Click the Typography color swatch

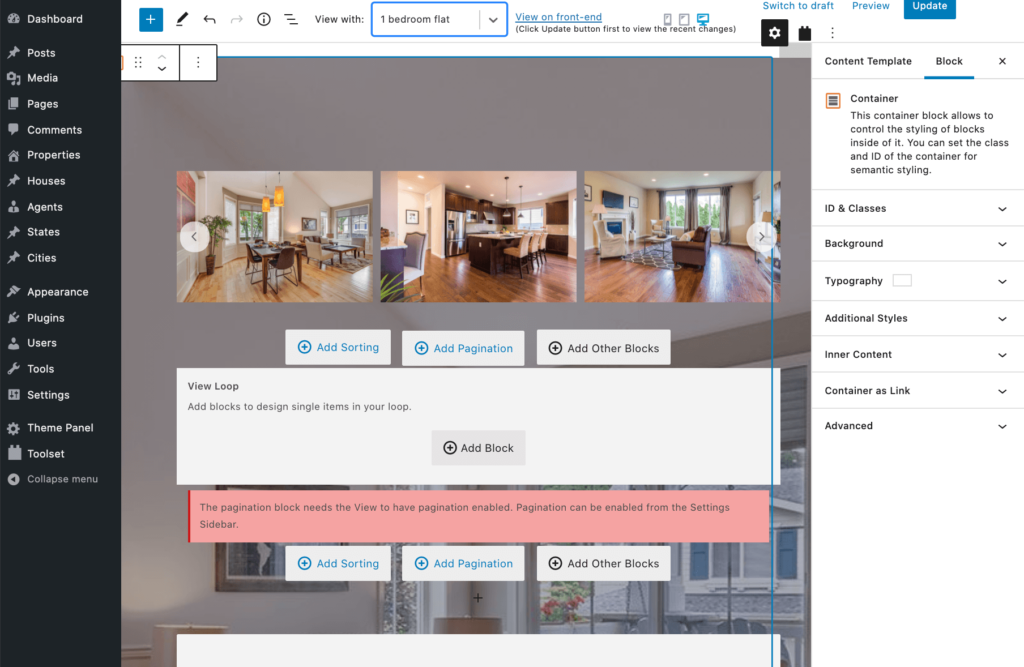(x=902, y=280)
